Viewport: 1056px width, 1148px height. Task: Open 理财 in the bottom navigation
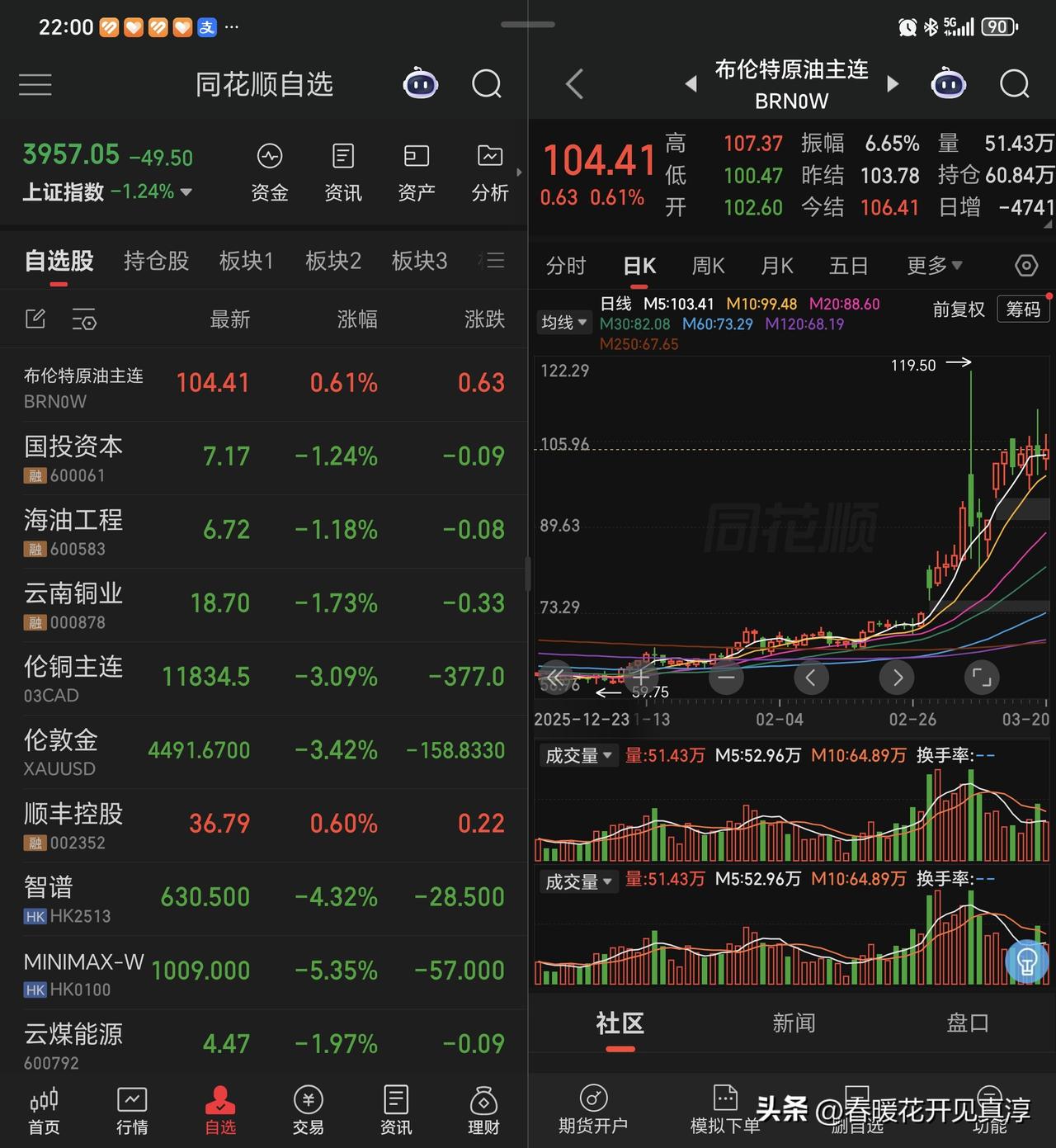[x=483, y=1111]
